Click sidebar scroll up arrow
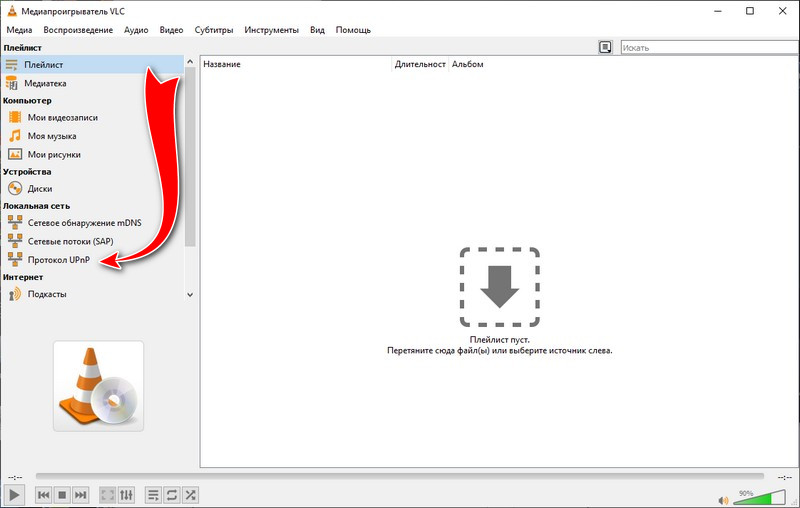Screen dimensions: 800x508 [190, 61]
